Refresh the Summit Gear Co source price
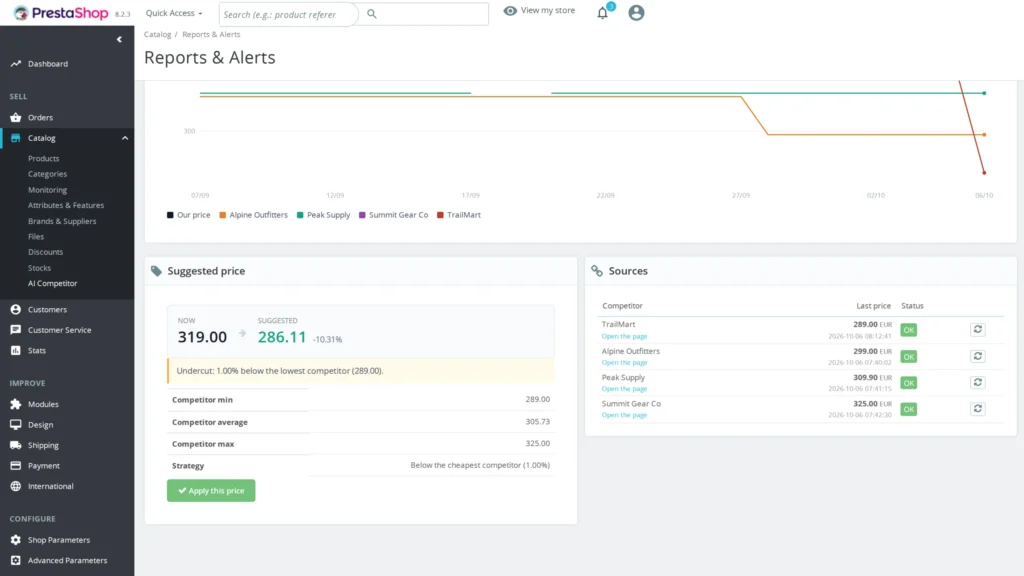 pyautogui.click(x=978, y=409)
